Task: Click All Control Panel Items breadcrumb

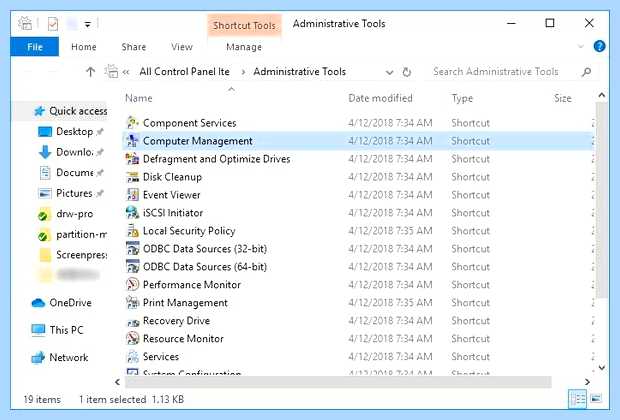Action: pyautogui.click(x=185, y=72)
